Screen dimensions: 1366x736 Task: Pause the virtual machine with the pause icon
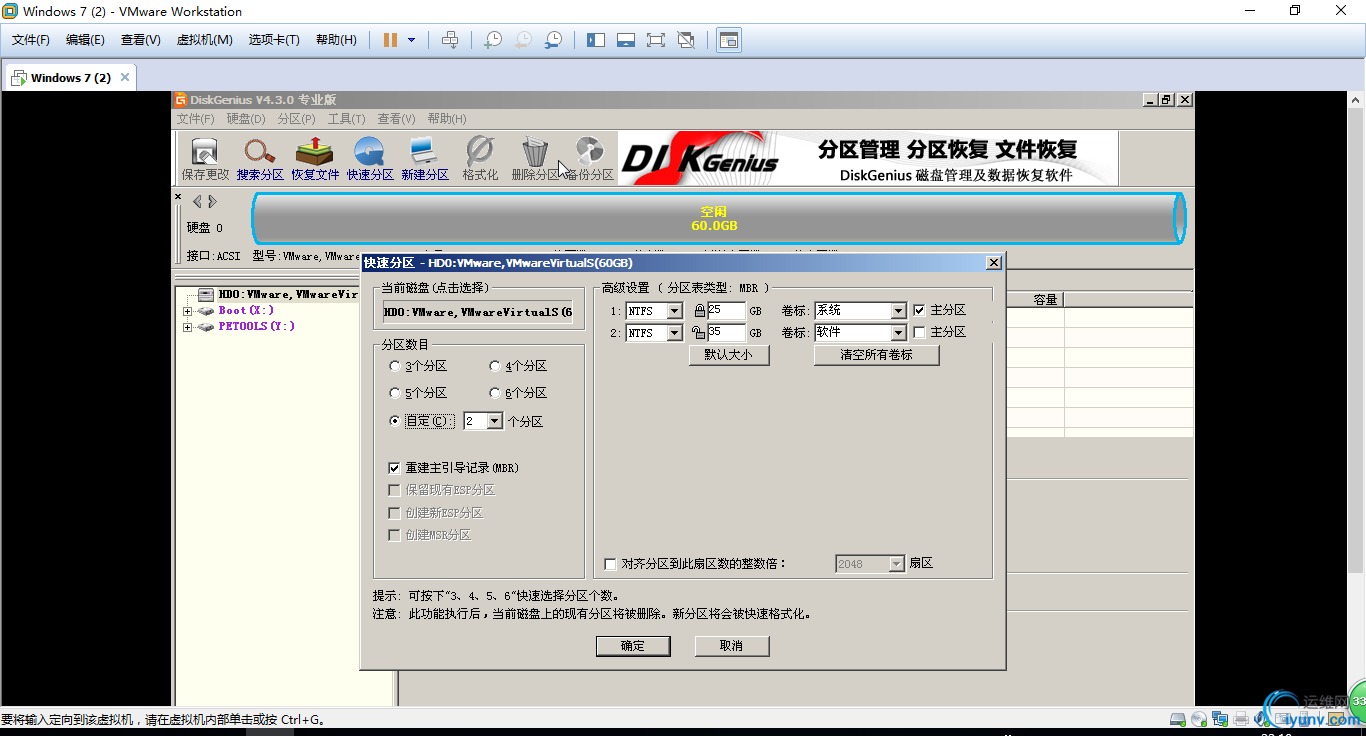point(391,40)
